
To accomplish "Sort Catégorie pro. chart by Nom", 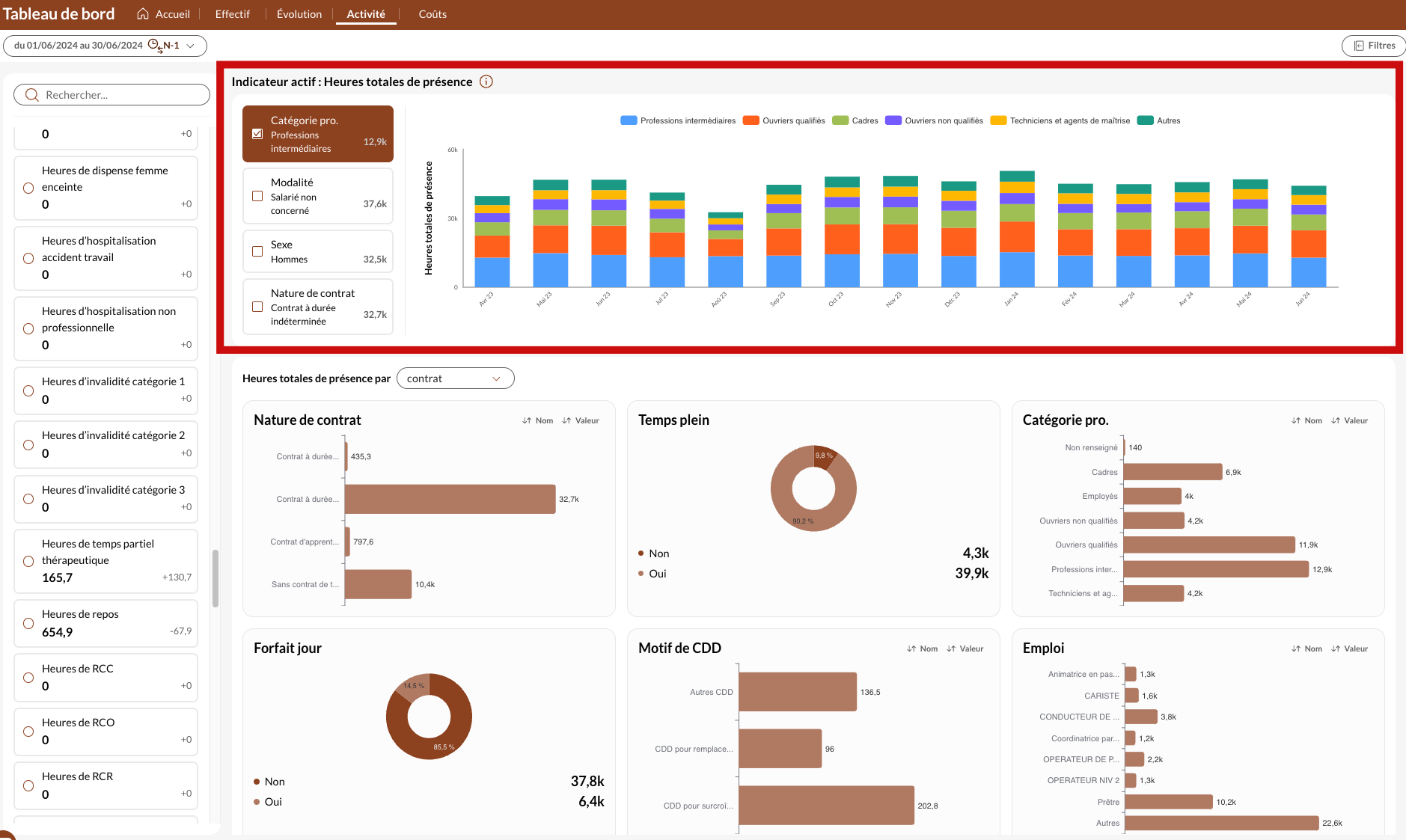I will click(1306, 420).
